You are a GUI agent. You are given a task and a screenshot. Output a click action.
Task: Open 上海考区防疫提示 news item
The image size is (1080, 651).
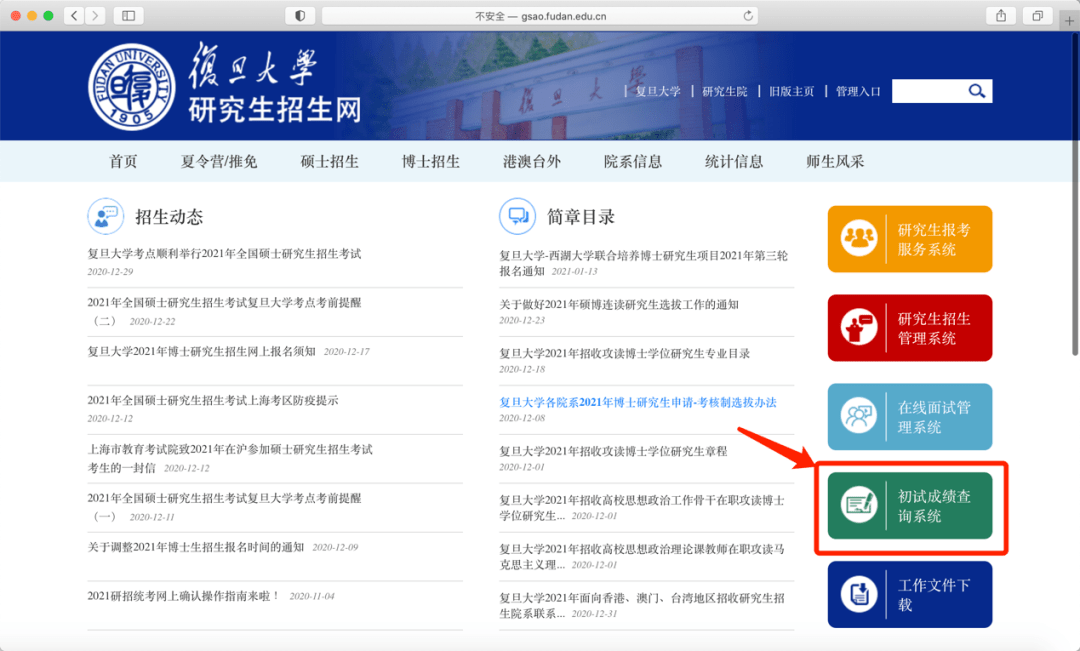(x=213, y=400)
